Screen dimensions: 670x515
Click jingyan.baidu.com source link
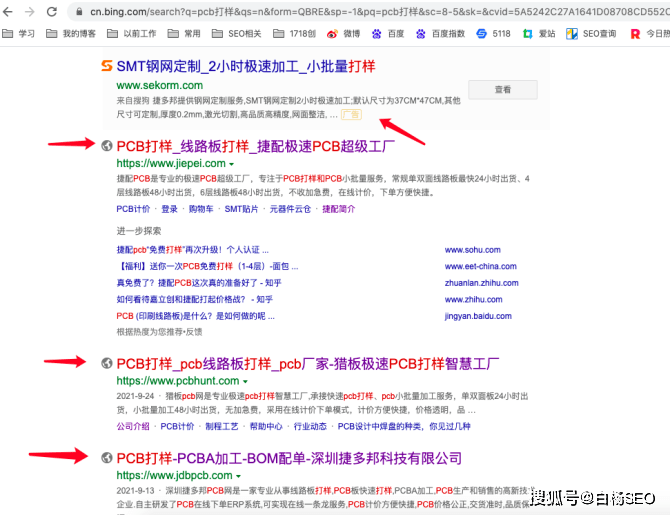[478, 316]
